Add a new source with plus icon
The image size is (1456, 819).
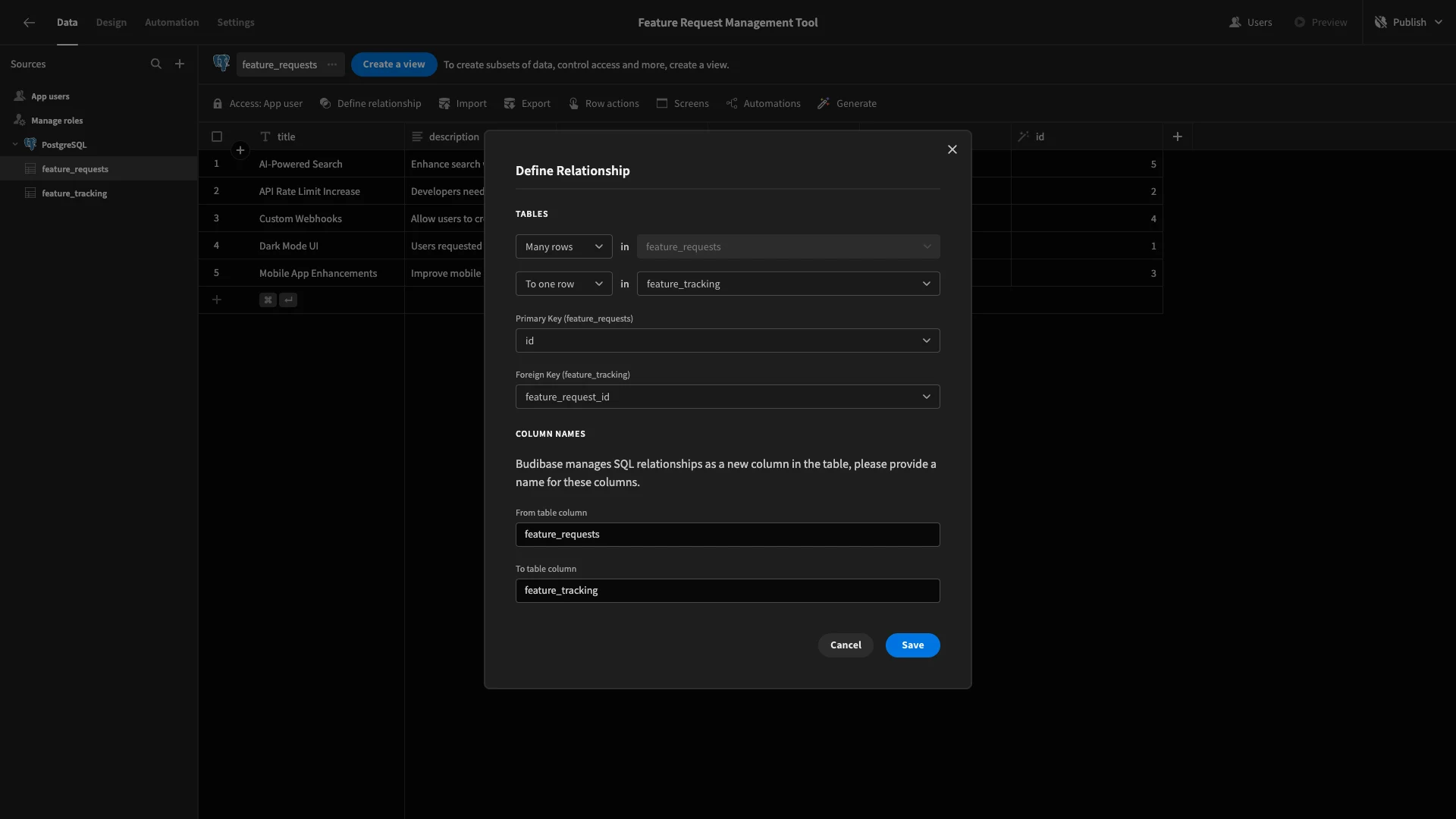click(180, 64)
